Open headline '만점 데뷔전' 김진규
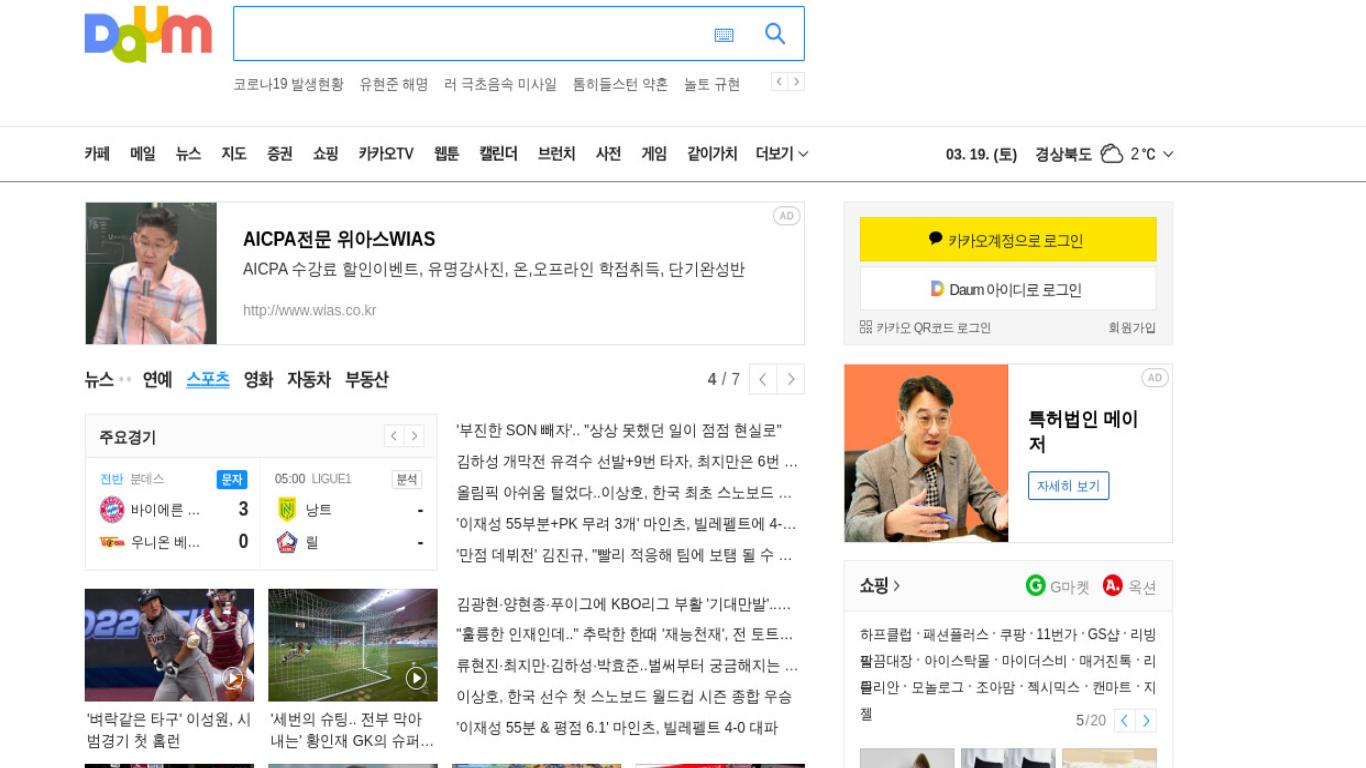The height and width of the screenshot is (768, 1366). click(624, 555)
